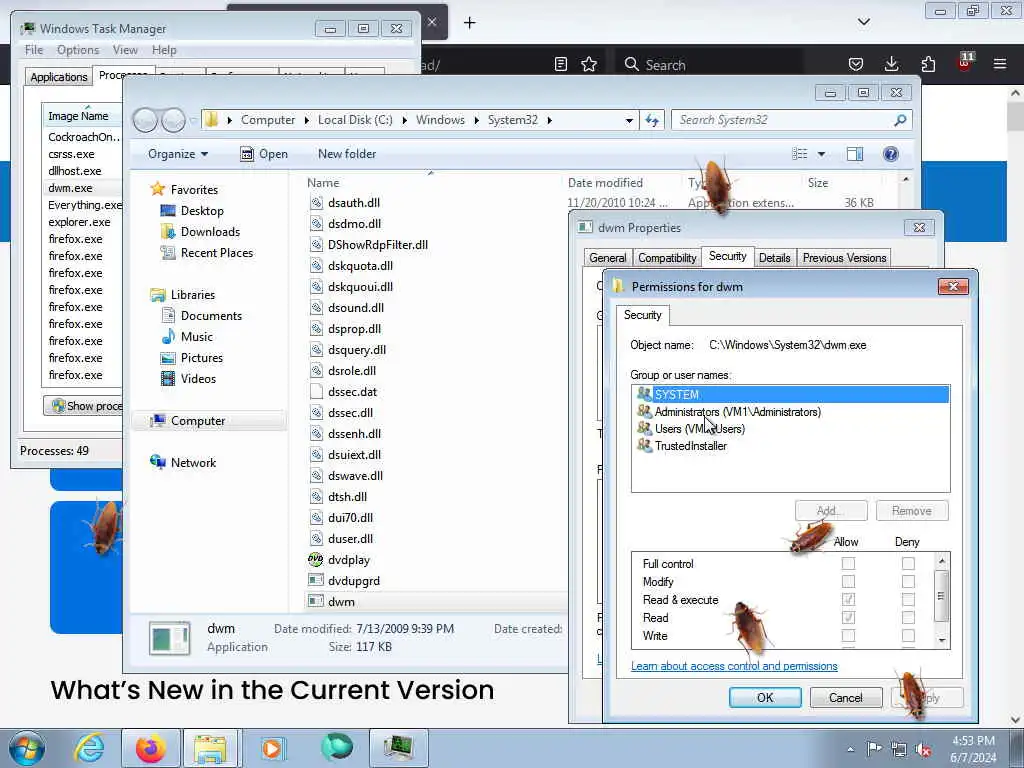Expand the arrow after Computer in breadcrumb
This screenshot has width=1024, height=768.
(307, 120)
